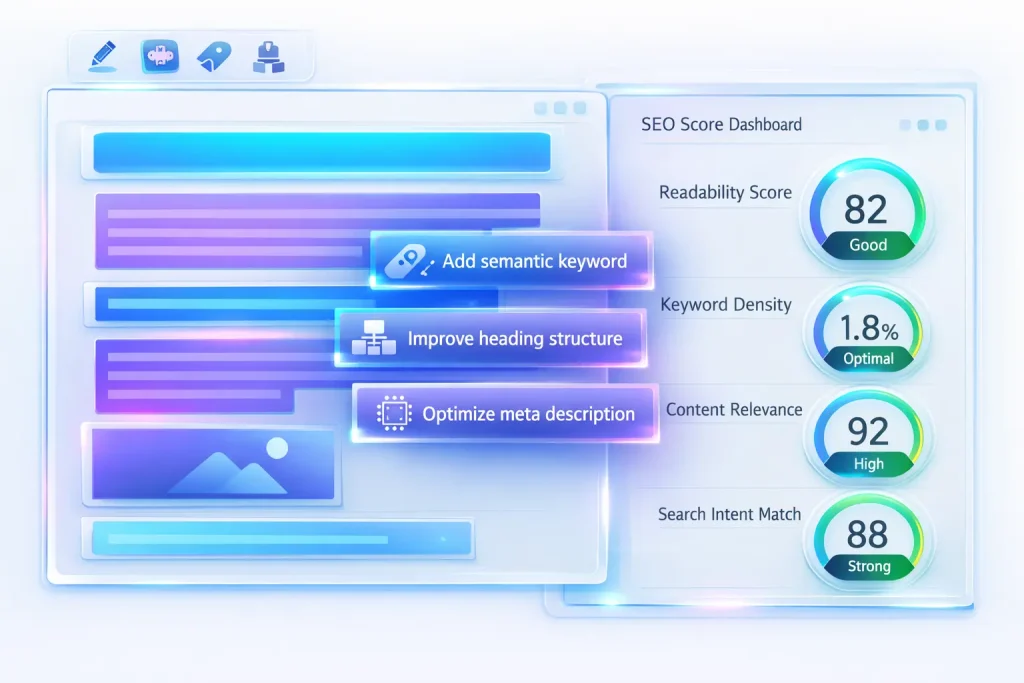Expand the Search Intent Match details
Image resolution: width=1024 pixels, height=683 pixels.
(x=729, y=514)
